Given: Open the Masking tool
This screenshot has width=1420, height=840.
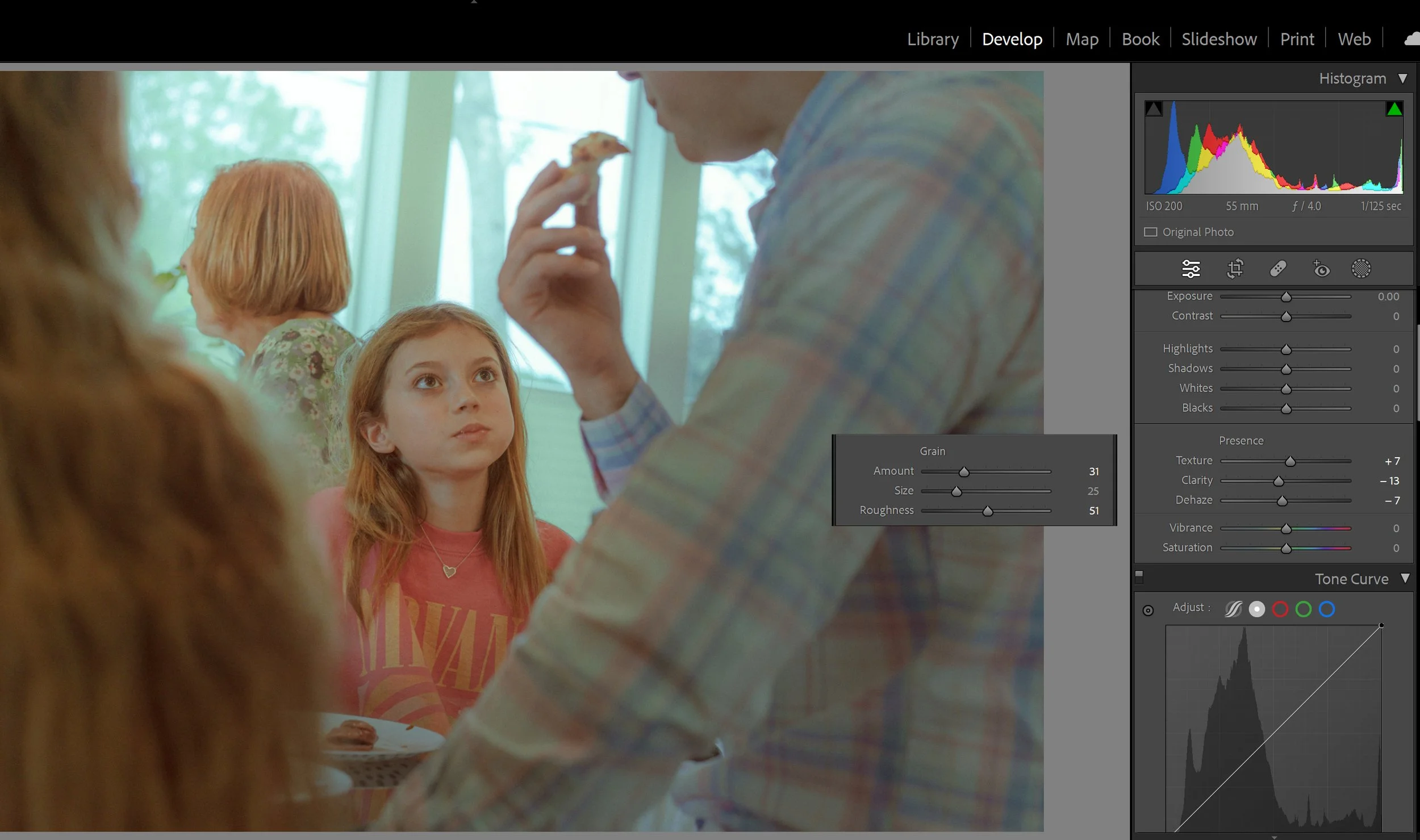Looking at the screenshot, I should point(1361,269).
